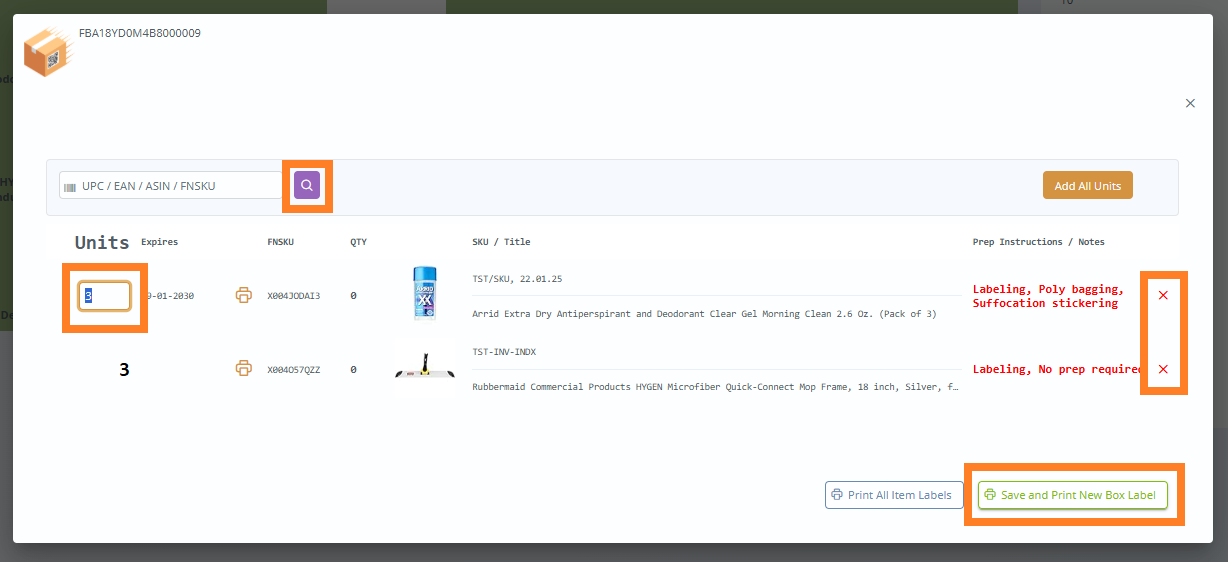The image size is (1228, 562).
Task: Print item label for Arrid deodorant row
Action: pyautogui.click(x=243, y=295)
